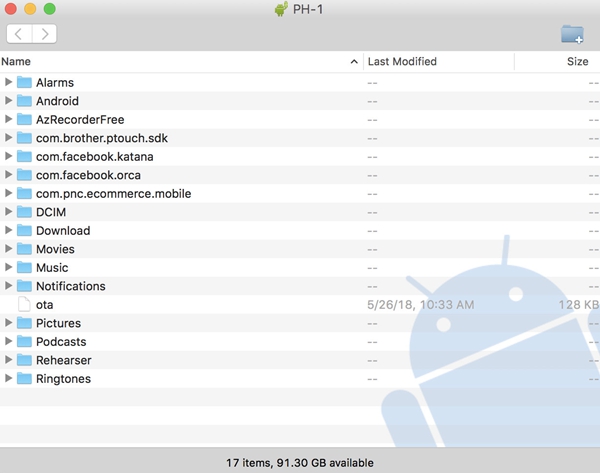Expand the Alarms folder triangle

pyautogui.click(x=8, y=82)
